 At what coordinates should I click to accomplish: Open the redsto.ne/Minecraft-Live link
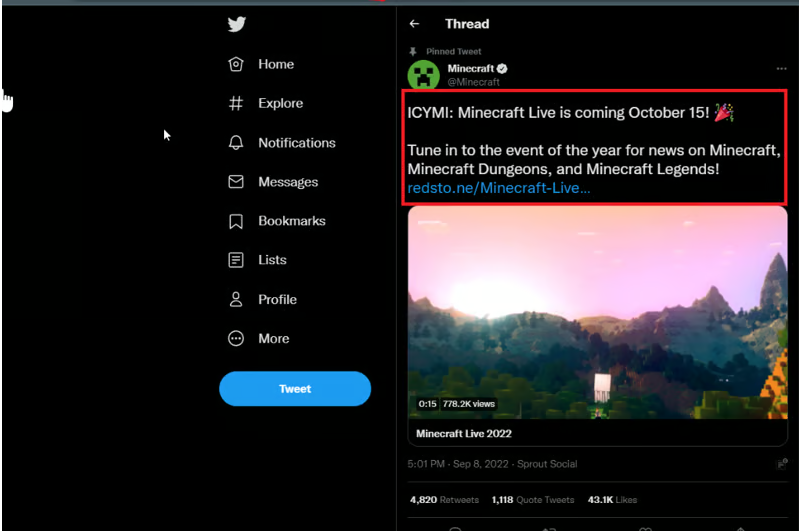499,188
